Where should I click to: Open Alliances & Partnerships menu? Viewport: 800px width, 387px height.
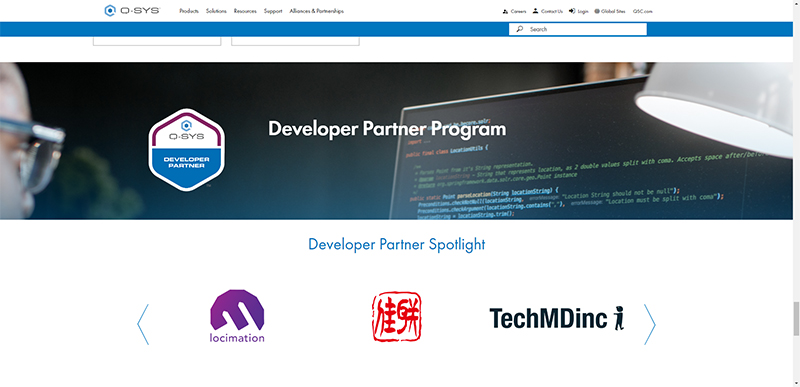tap(316, 11)
